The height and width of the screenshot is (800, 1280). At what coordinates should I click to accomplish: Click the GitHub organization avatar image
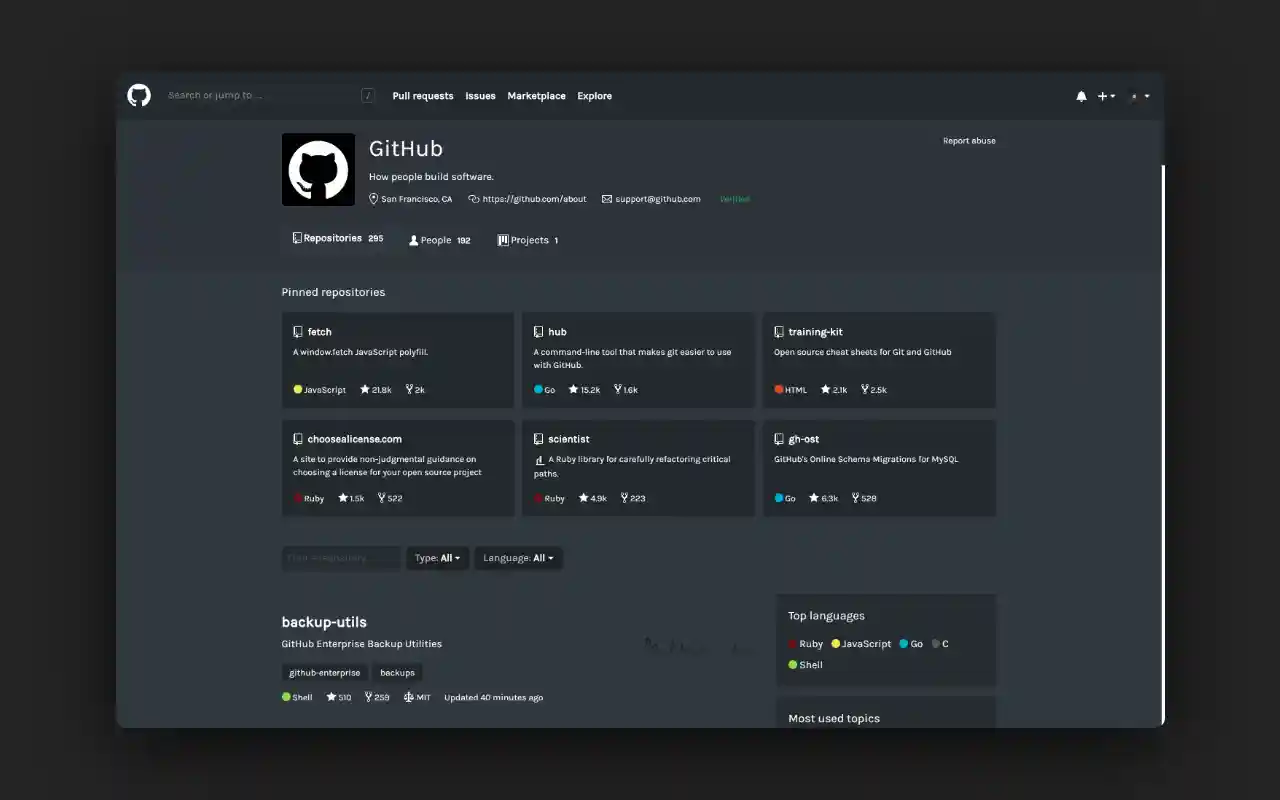click(x=318, y=170)
